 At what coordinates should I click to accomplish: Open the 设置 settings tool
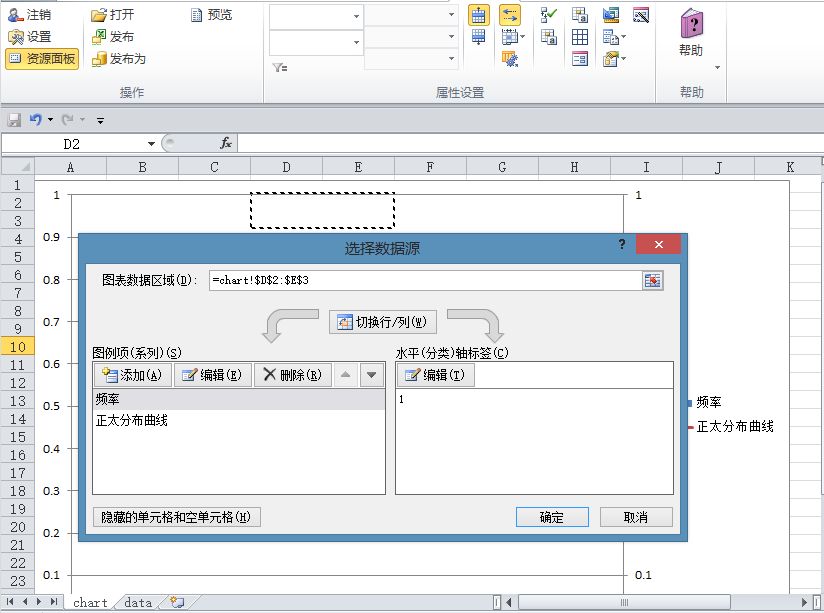click(x=30, y=37)
